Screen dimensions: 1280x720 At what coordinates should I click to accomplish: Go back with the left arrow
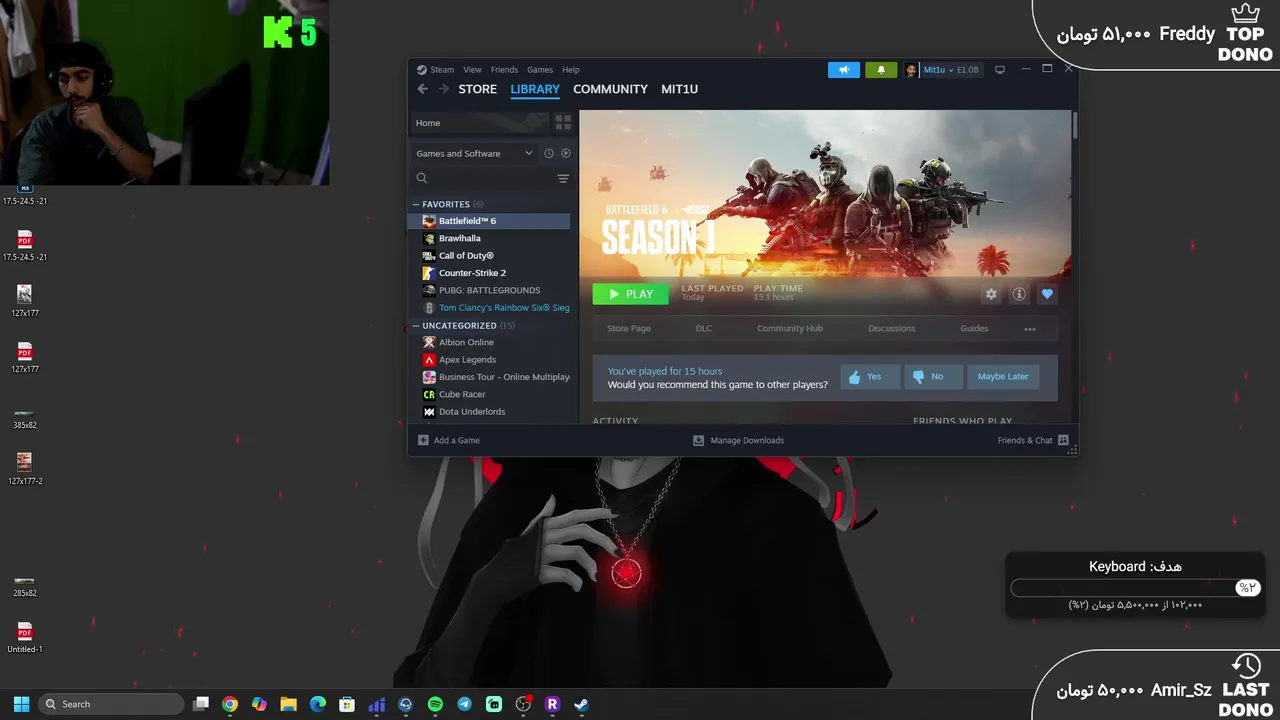pos(422,89)
